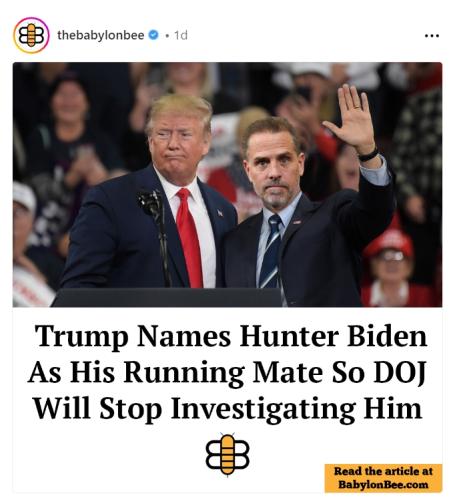
Task: Open the thebabylonbee username link
Action: 101,35
